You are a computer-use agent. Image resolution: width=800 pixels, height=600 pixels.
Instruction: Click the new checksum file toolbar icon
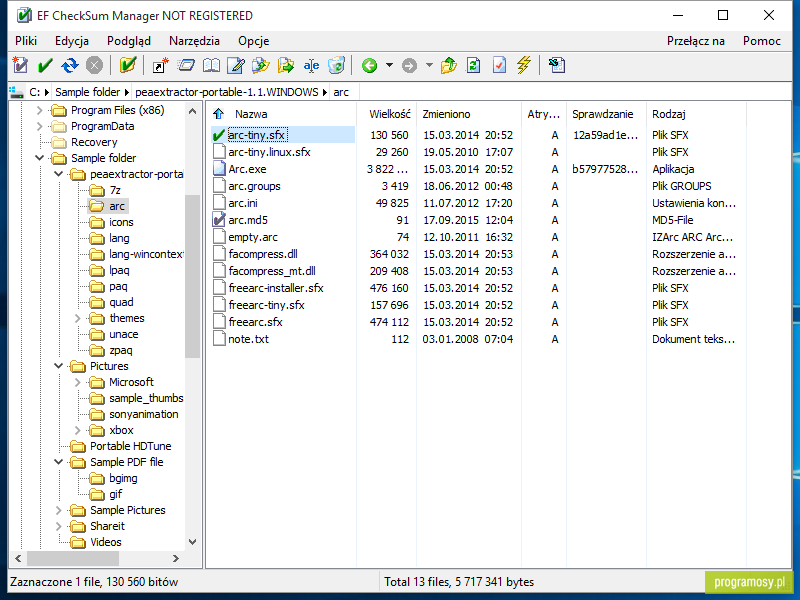click(x=20, y=65)
